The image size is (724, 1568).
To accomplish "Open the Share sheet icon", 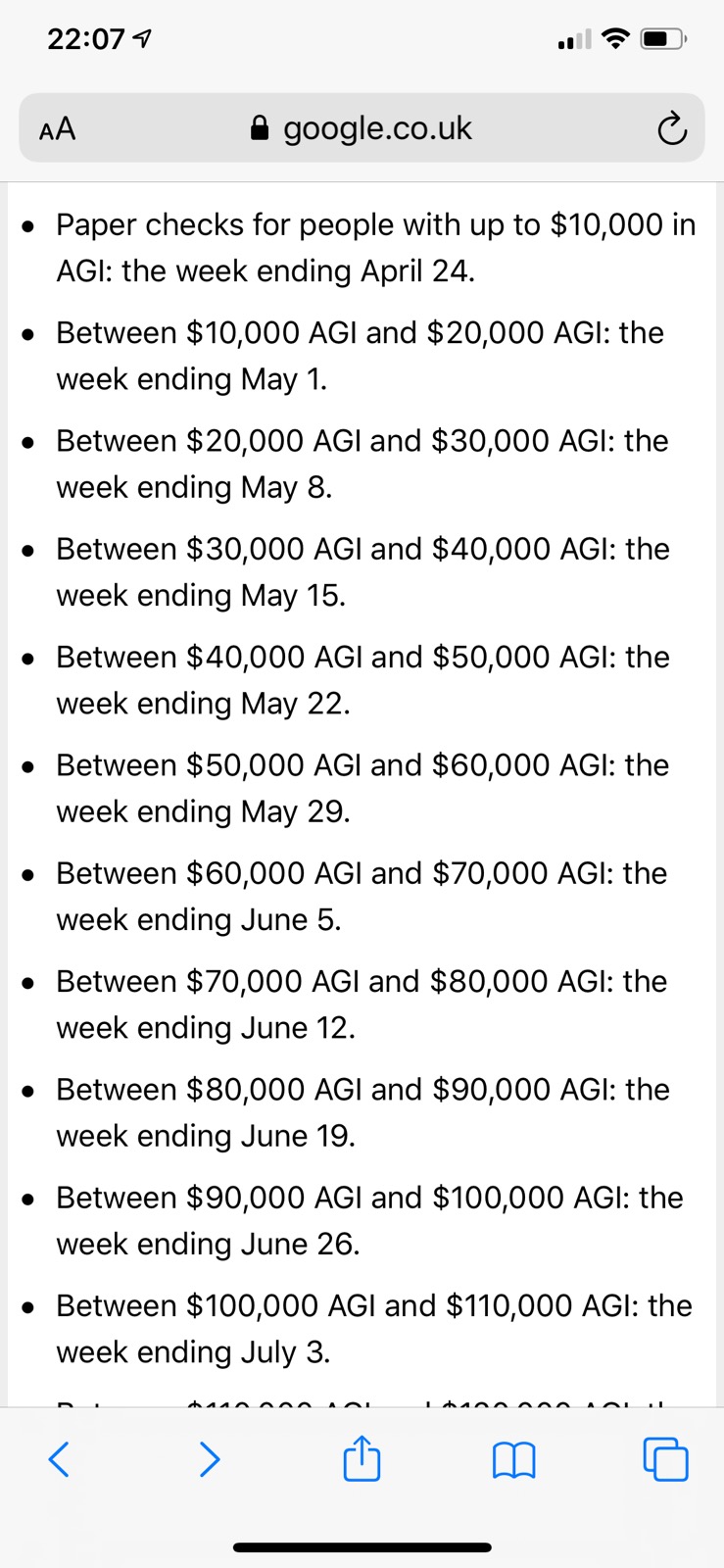I will tap(362, 1457).
